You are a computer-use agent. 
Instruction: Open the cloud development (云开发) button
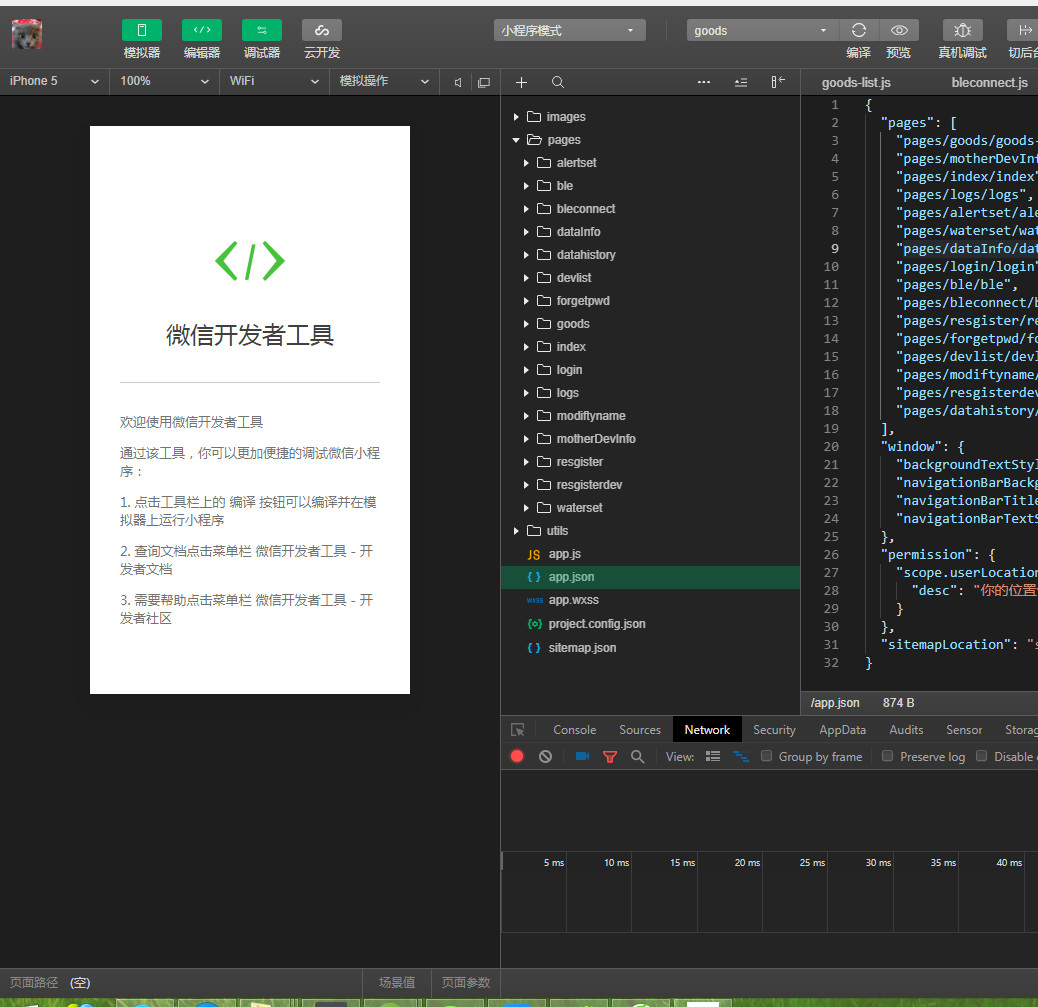click(x=322, y=30)
